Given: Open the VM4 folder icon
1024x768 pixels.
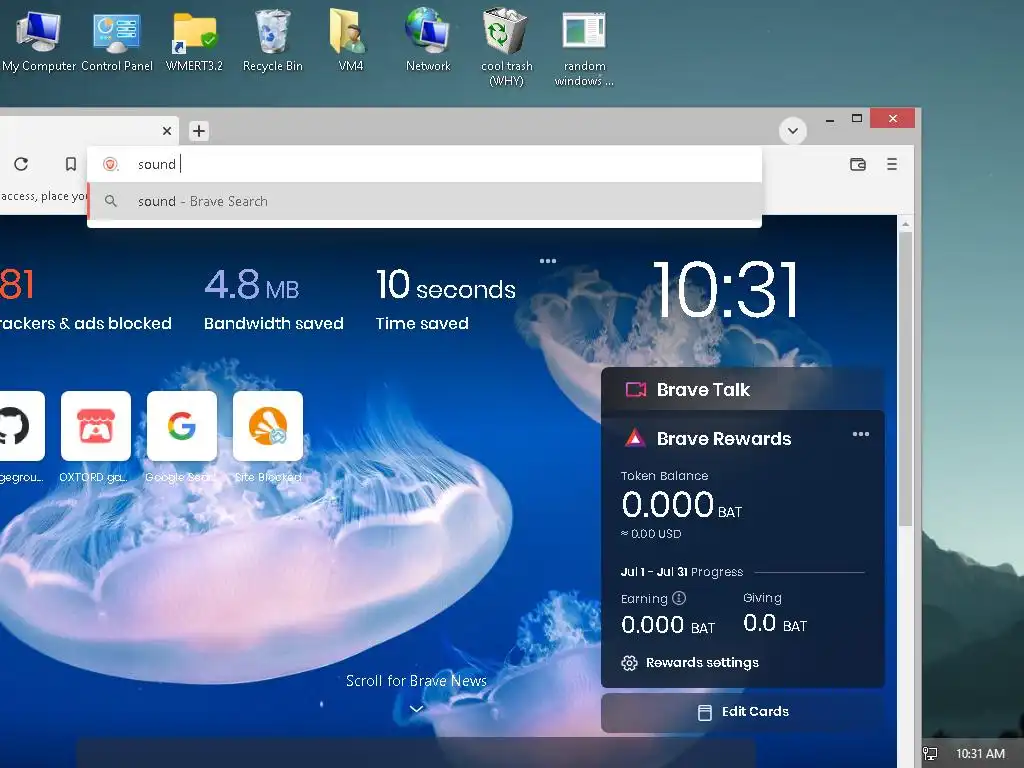Looking at the screenshot, I should point(350,40).
